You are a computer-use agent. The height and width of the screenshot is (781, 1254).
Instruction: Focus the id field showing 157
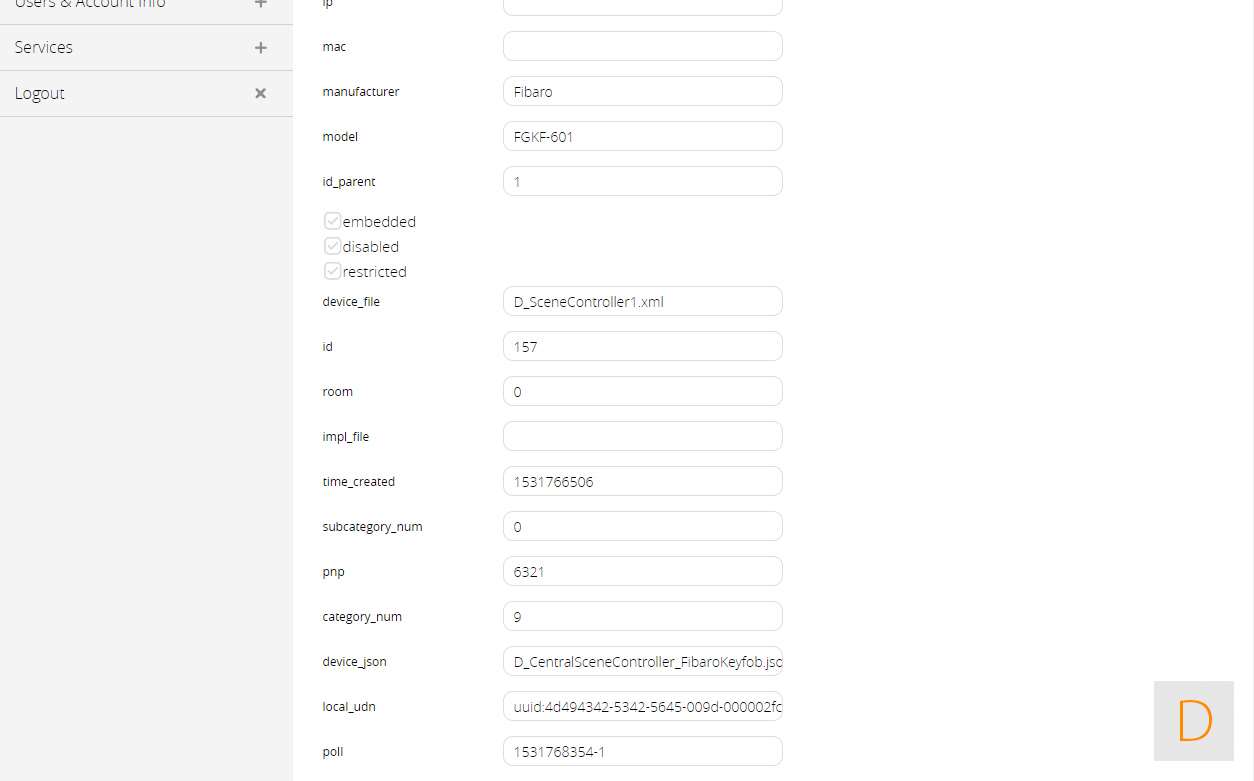(x=642, y=346)
